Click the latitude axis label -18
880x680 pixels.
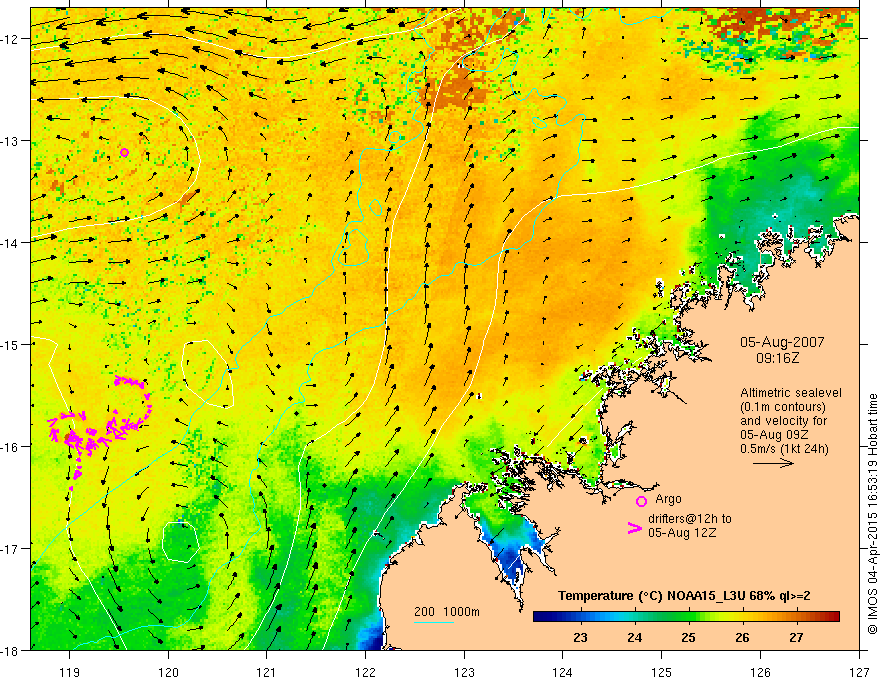[11, 650]
